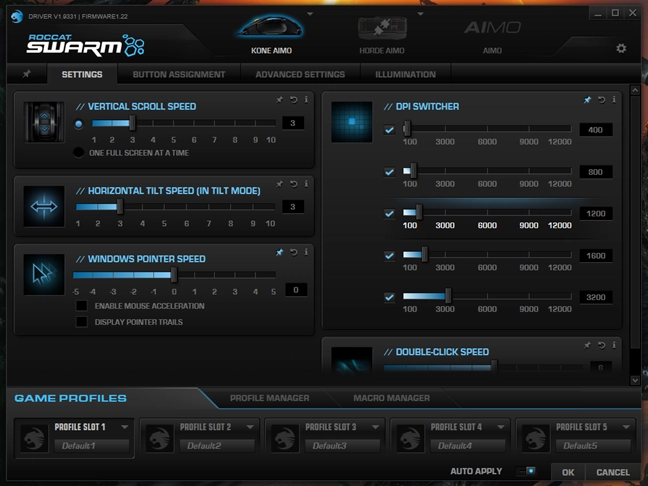This screenshot has height=486, width=648.
Task: Click the Horizontal Tilt Speed slider handle
Action: 120,207
